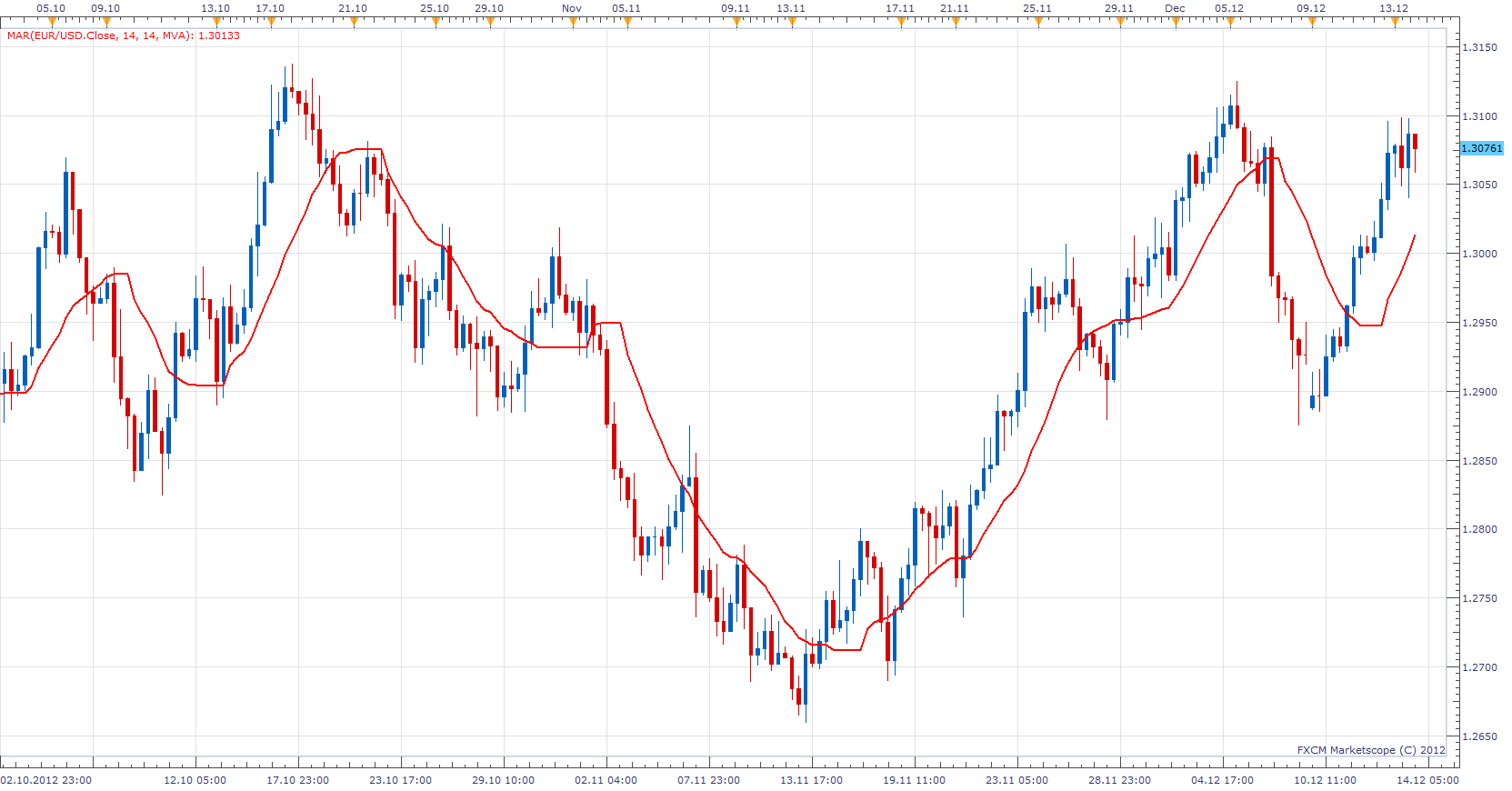Select the 02.11 04:00 time axis label
The height and width of the screenshot is (791, 1512).
coord(606,780)
